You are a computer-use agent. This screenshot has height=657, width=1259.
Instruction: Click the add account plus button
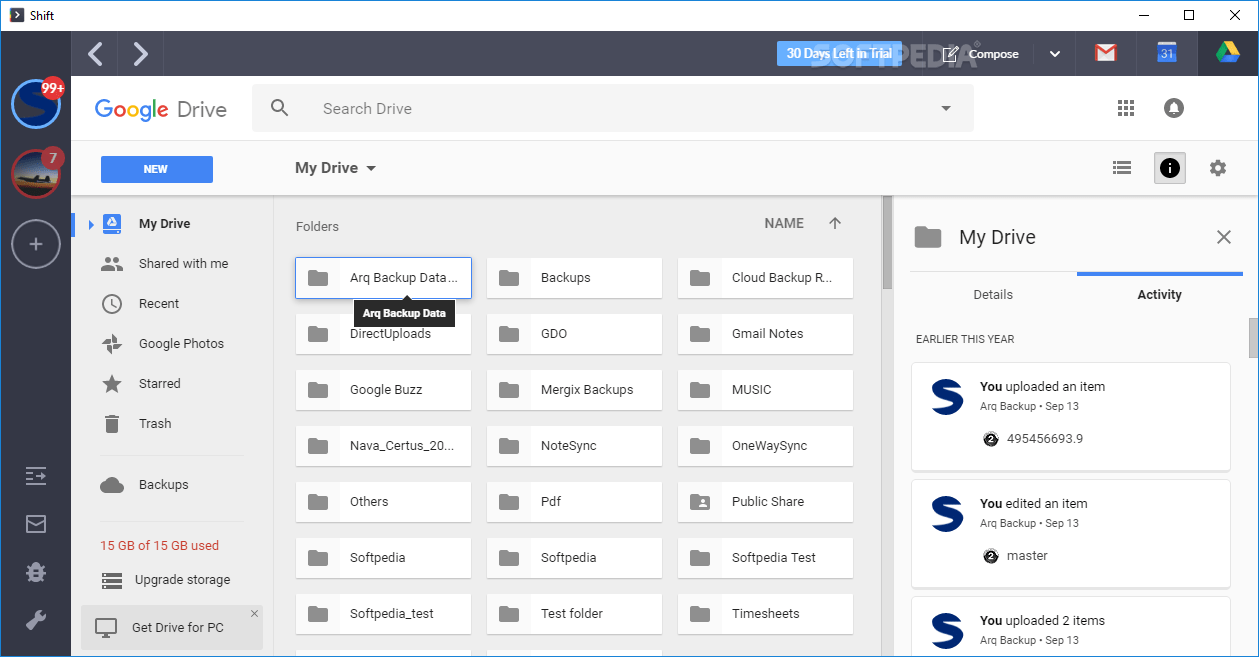(x=35, y=243)
